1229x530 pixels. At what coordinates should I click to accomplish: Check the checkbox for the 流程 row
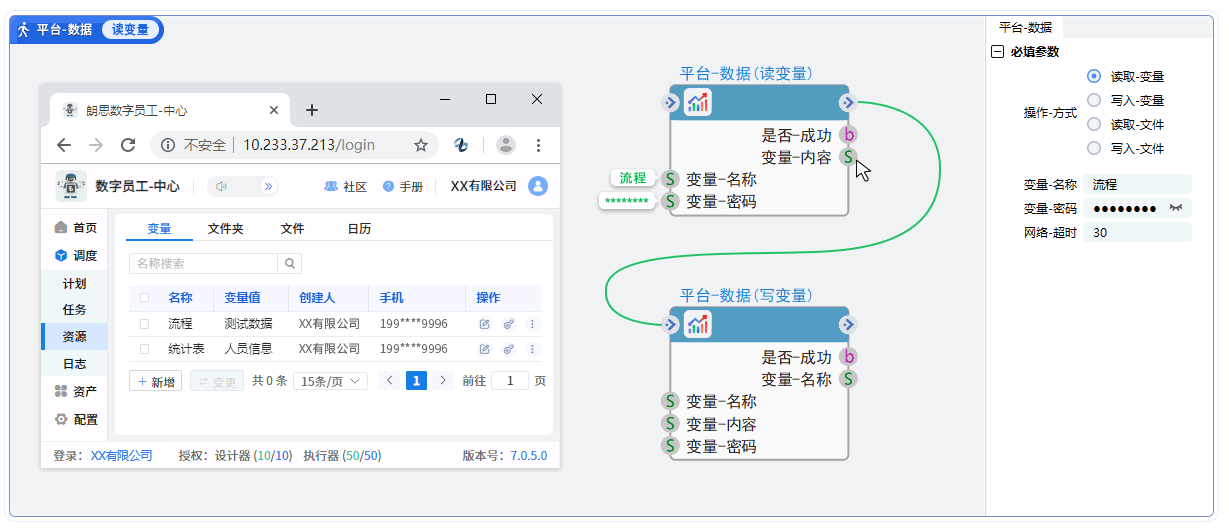click(145, 324)
